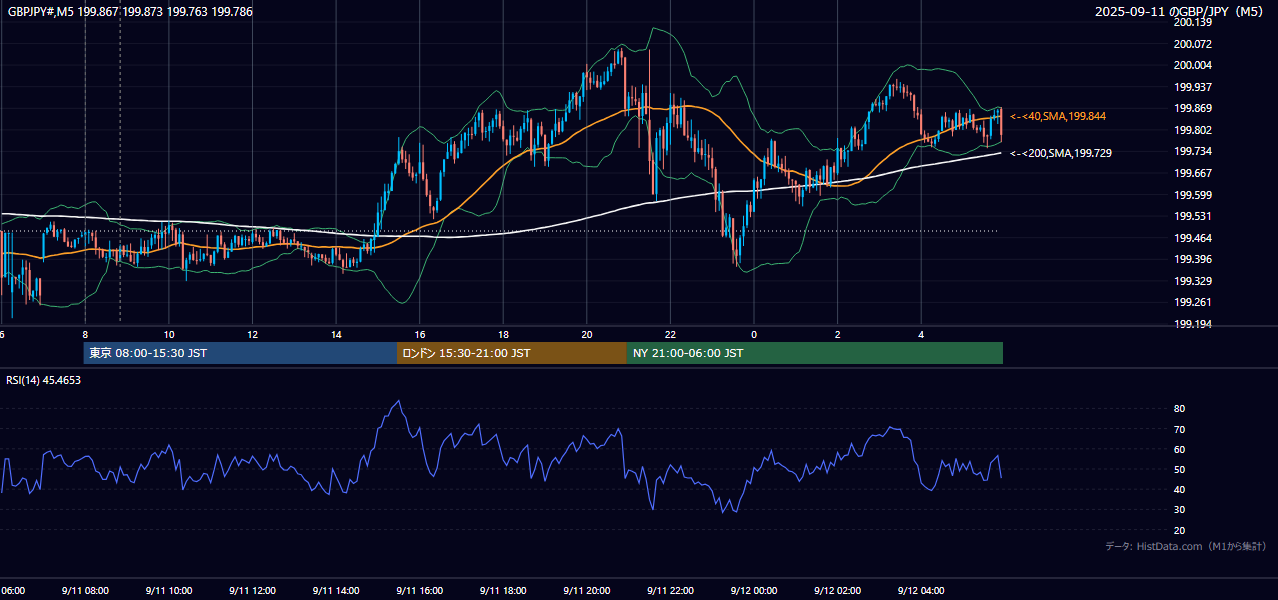Click hour marker '20' under the candlestick chart
Viewport: 1278px width, 600px height.
(587, 335)
